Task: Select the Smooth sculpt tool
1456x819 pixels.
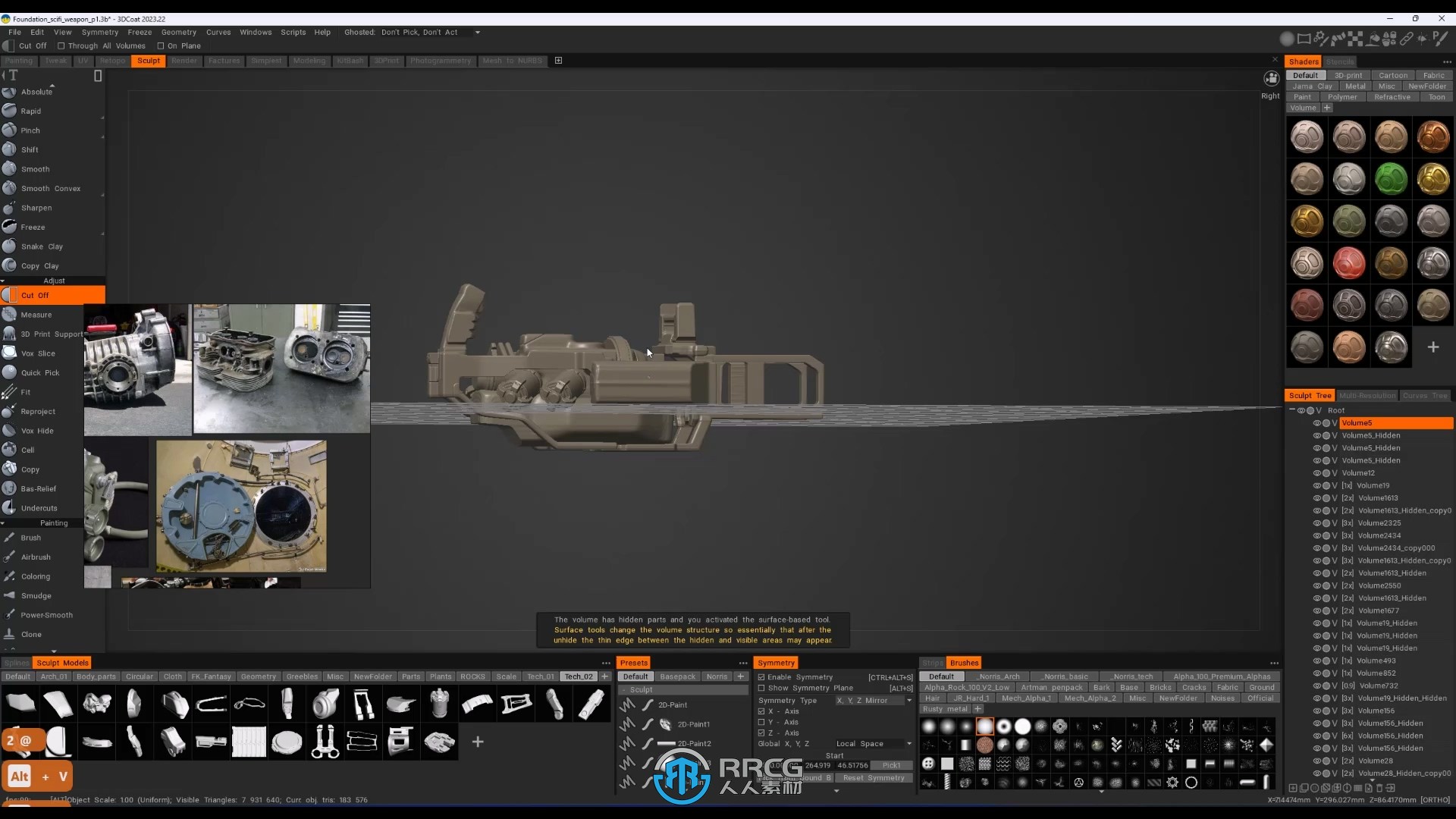Action: [35, 169]
